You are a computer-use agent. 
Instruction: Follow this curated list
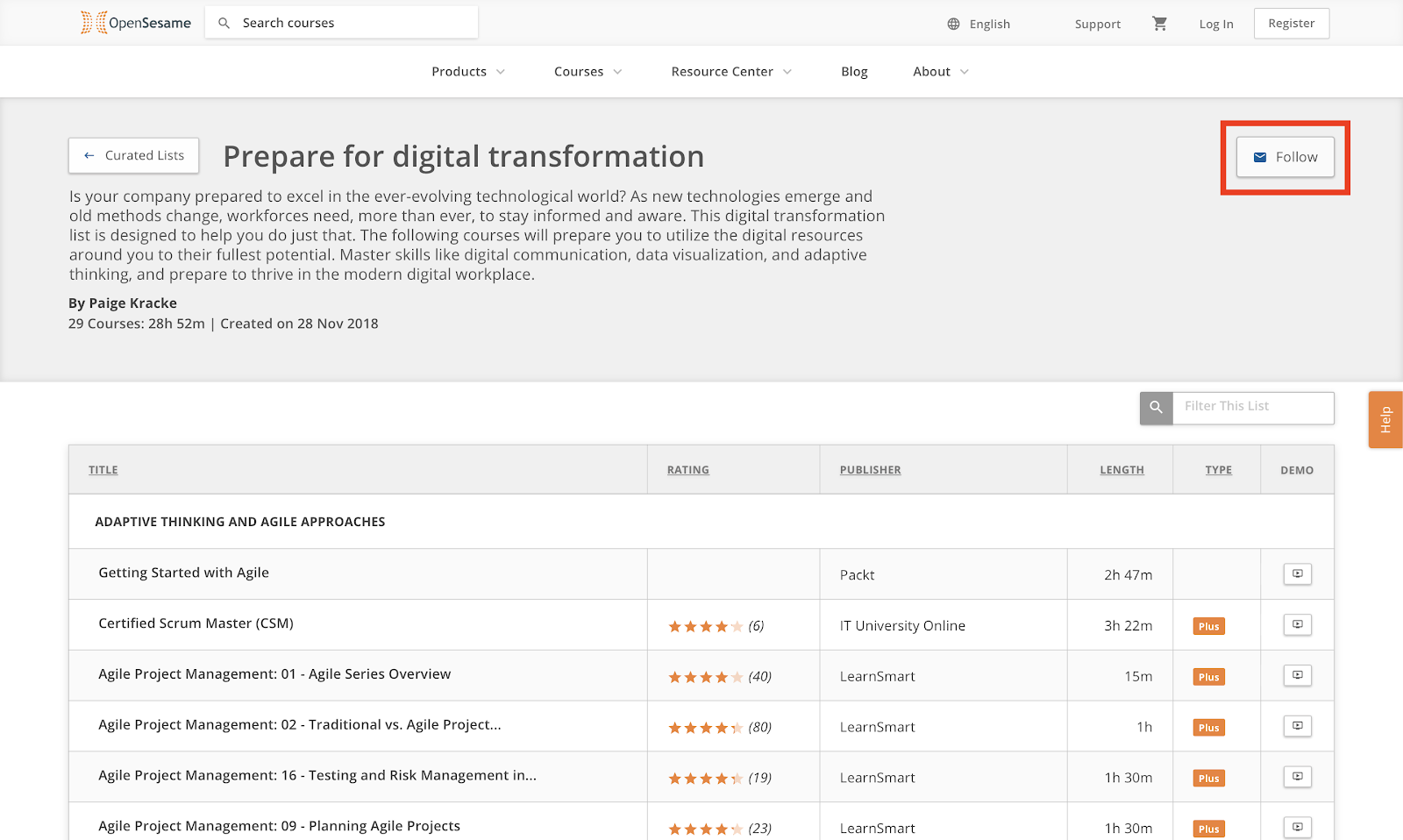tap(1285, 157)
